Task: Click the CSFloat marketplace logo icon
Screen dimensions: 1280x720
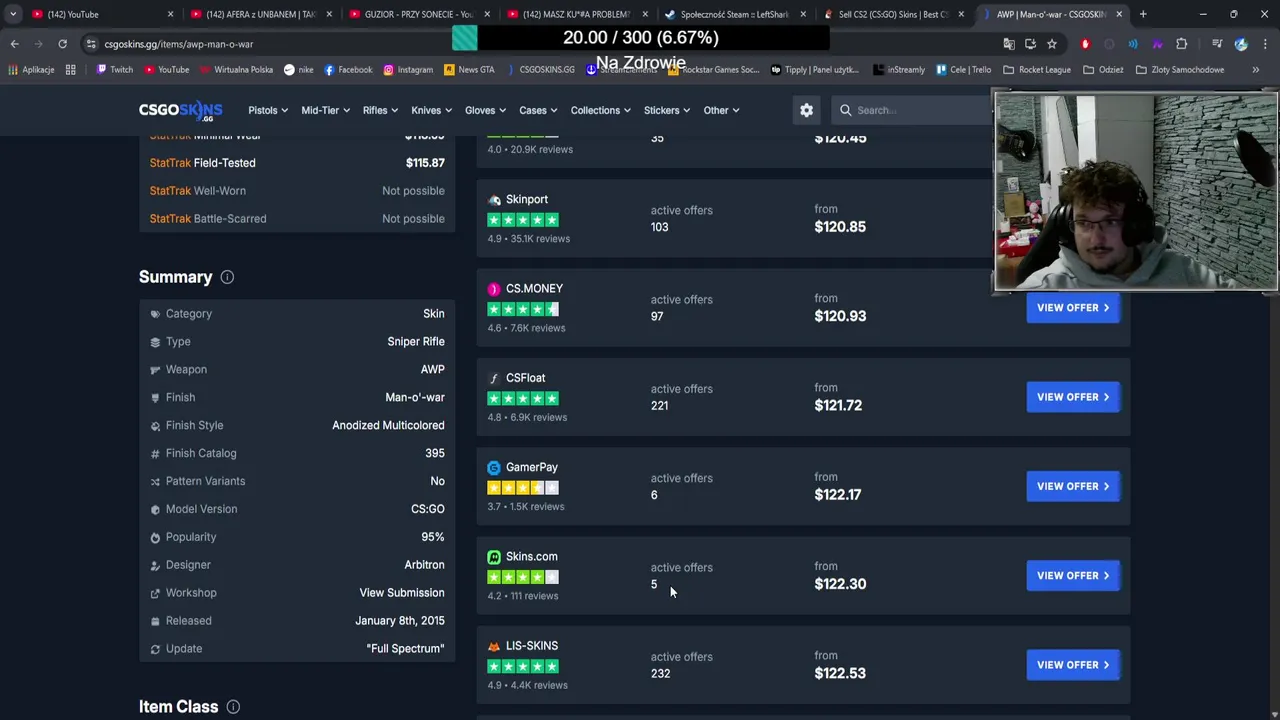Action: coord(494,378)
